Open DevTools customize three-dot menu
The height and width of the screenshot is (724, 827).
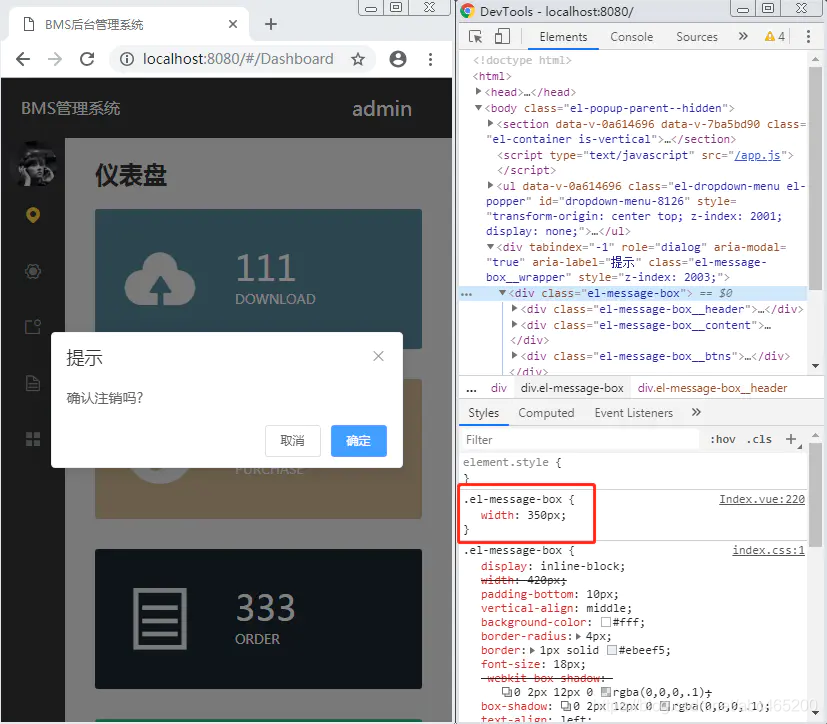(x=808, y=36)
